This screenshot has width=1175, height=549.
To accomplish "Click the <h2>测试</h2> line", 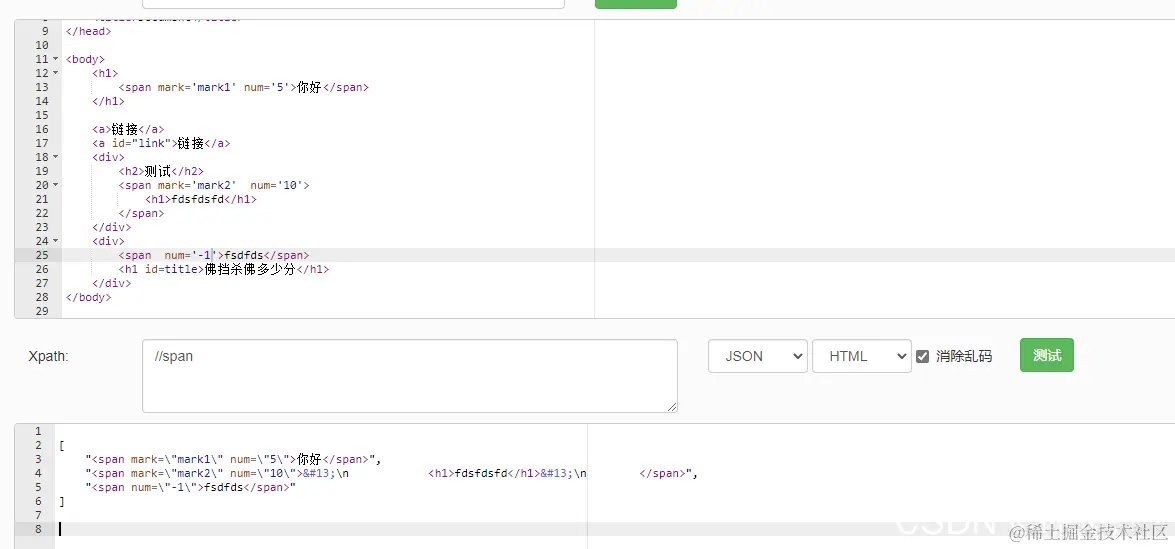I will [161, 172].
